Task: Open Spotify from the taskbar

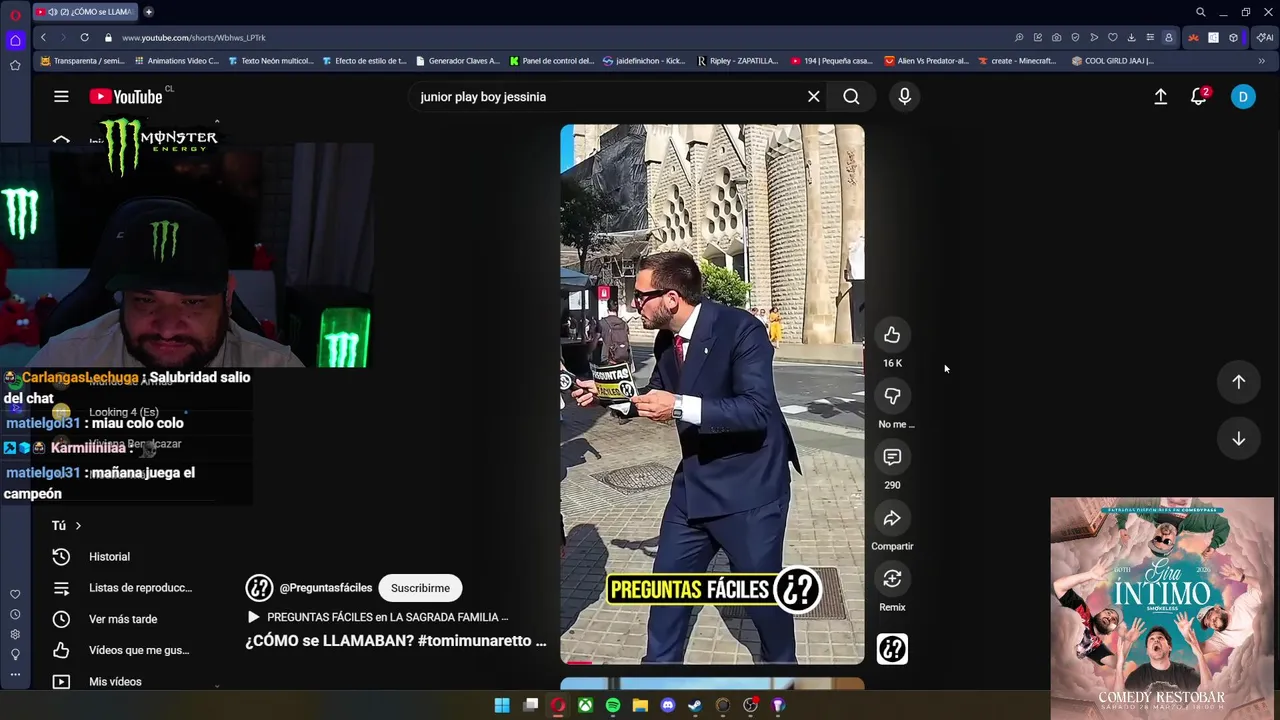Action: [x=612, y=705]
